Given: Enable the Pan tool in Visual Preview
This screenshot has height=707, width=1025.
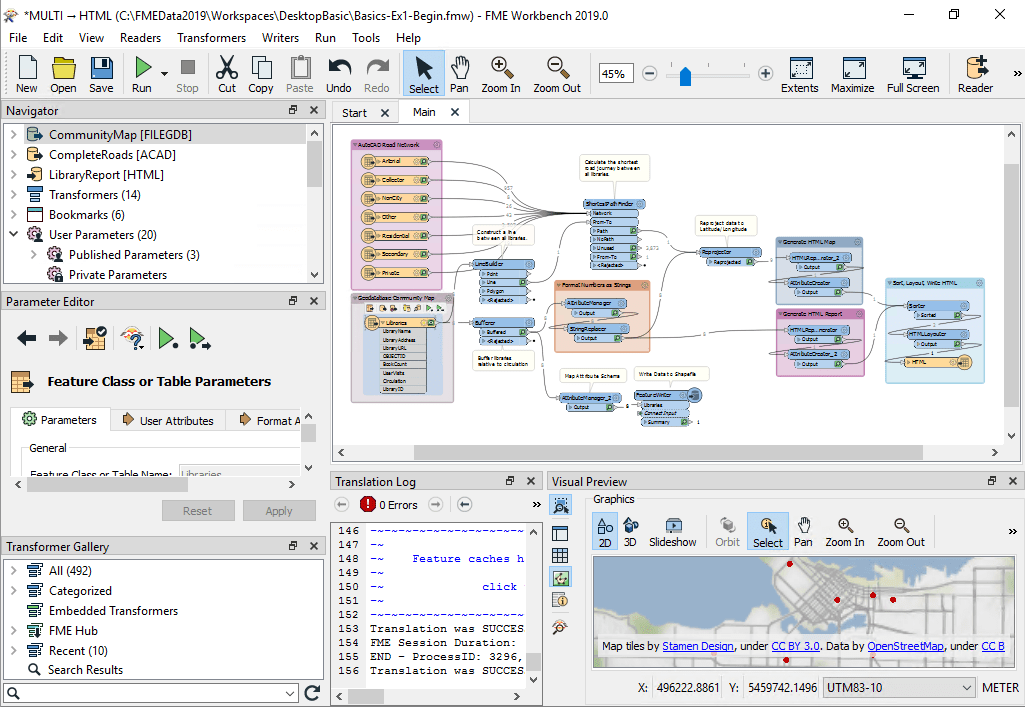Looking at the screenshot, I should [805, 531].
